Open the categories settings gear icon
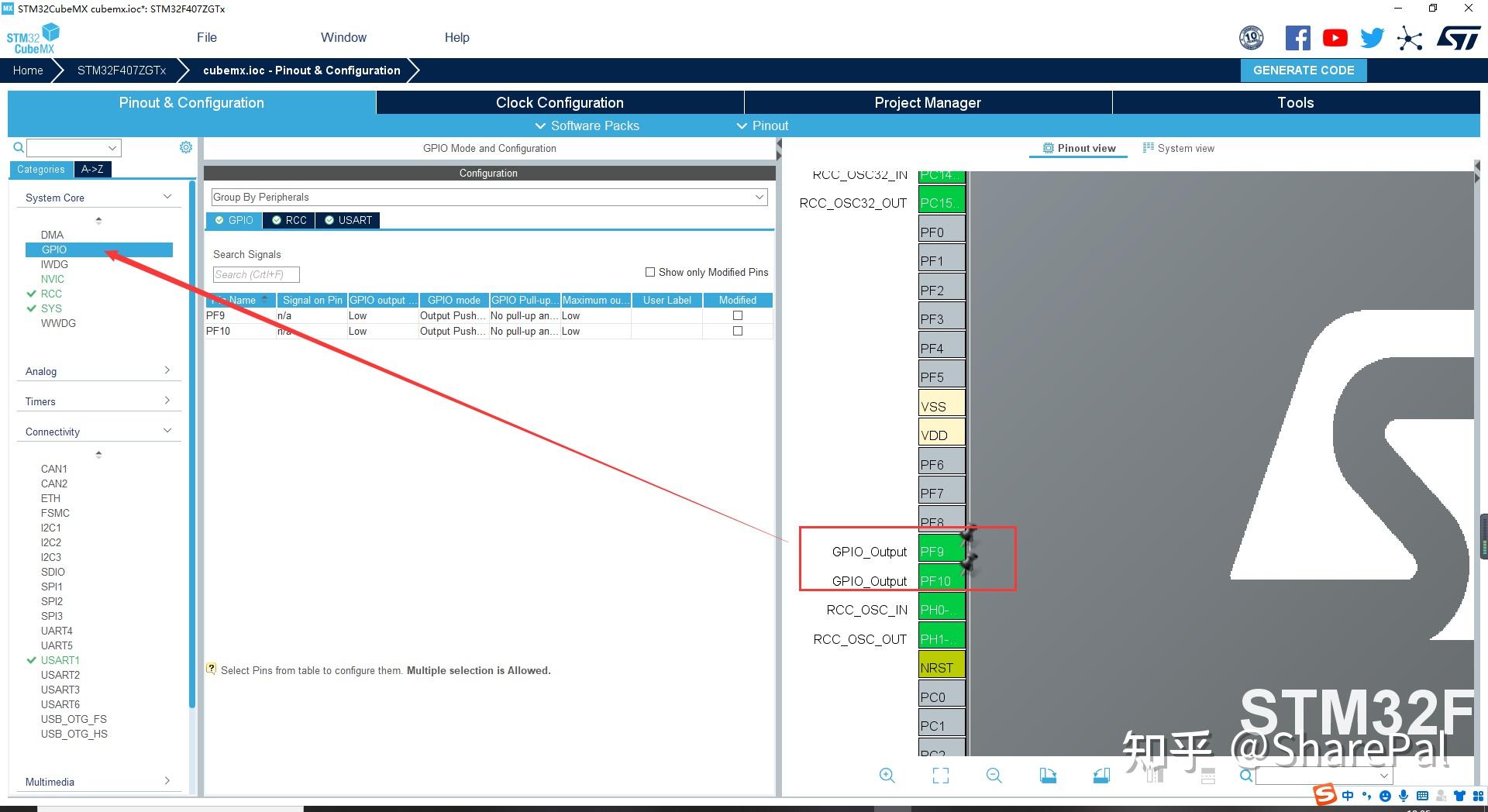This screenshot has height=812, width=1488. coord(186,147)
